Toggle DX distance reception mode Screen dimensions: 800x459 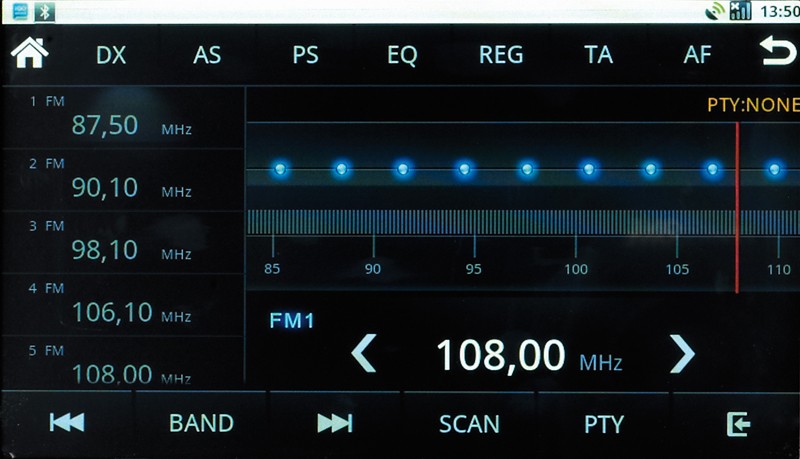click(111, 55)
